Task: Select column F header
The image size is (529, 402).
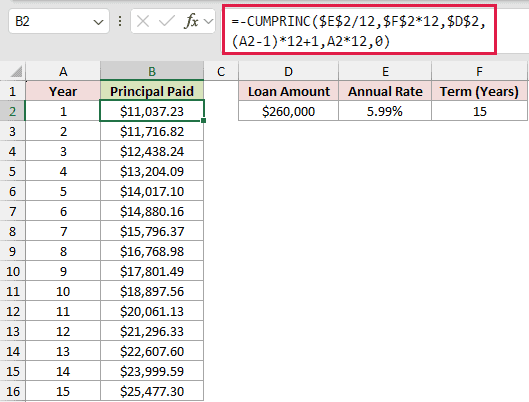Action: tap(479, 71)
